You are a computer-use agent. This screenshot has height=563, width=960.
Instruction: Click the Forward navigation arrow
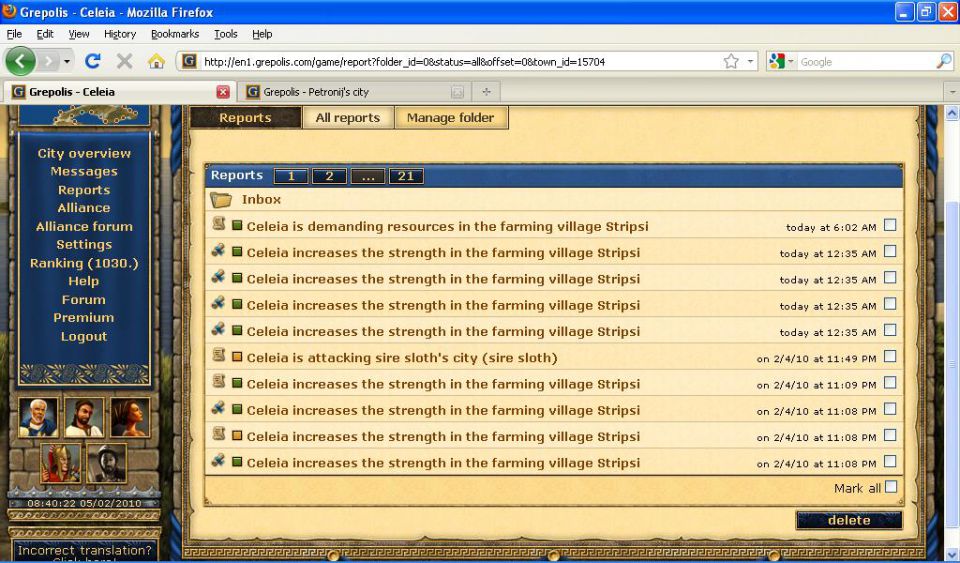point(48,61)
